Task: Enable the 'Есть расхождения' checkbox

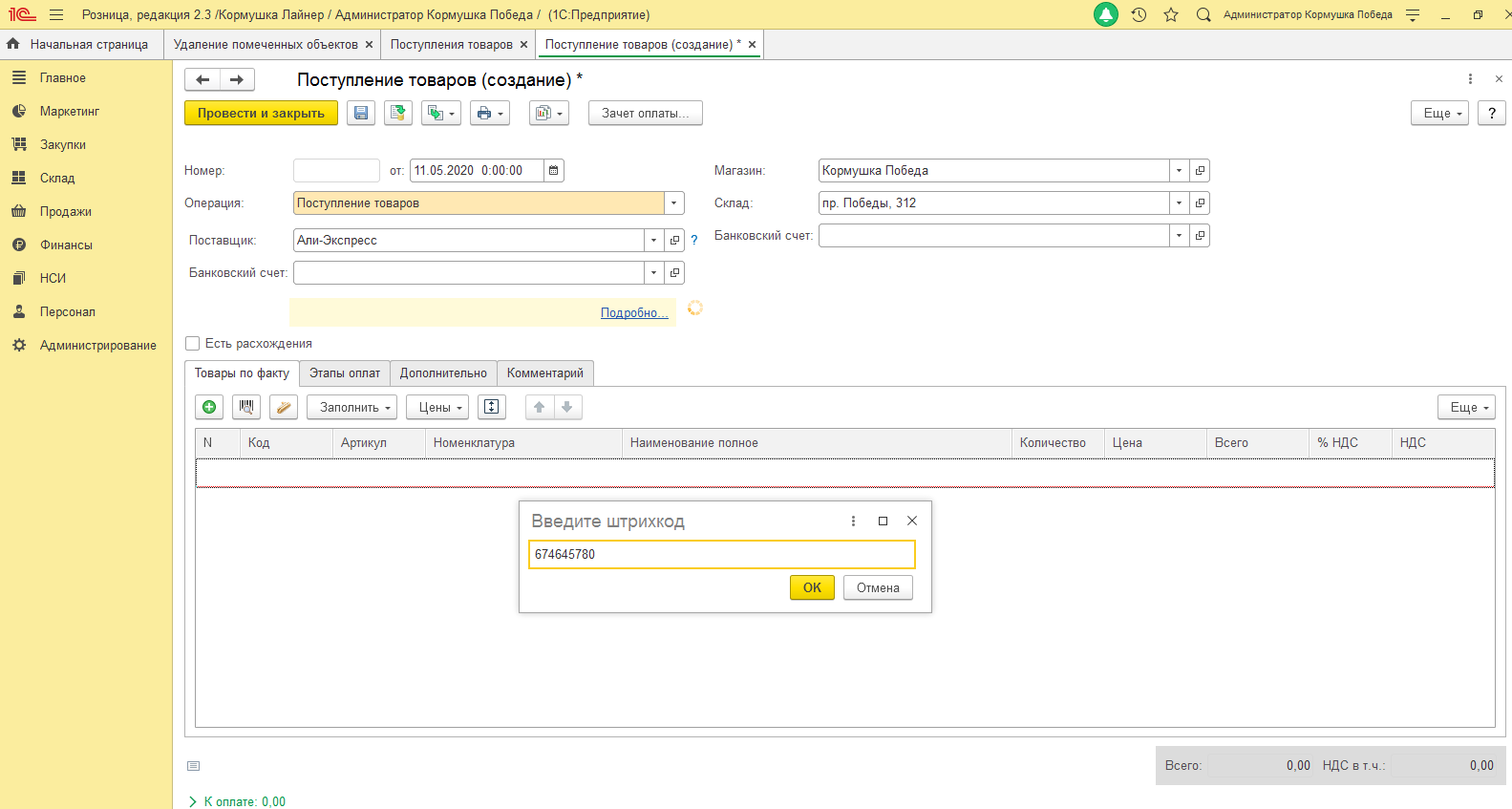Action: 193,344
